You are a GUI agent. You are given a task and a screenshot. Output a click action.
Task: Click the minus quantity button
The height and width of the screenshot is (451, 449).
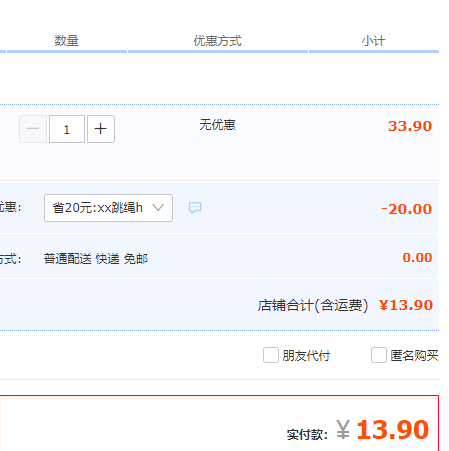tap(33, 129)
